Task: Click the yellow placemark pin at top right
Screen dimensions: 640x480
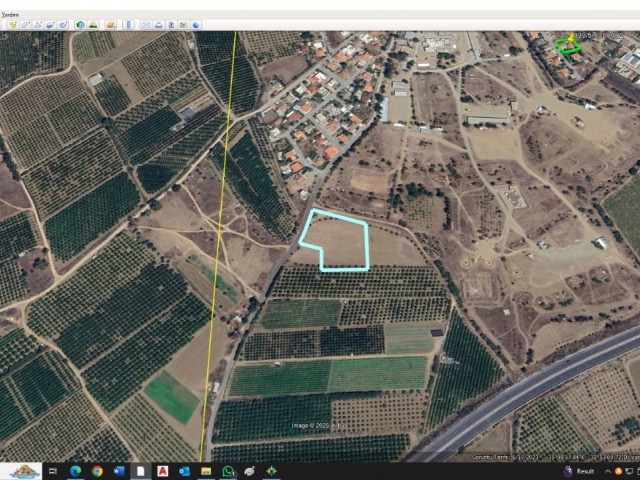Action: (571, 37)
